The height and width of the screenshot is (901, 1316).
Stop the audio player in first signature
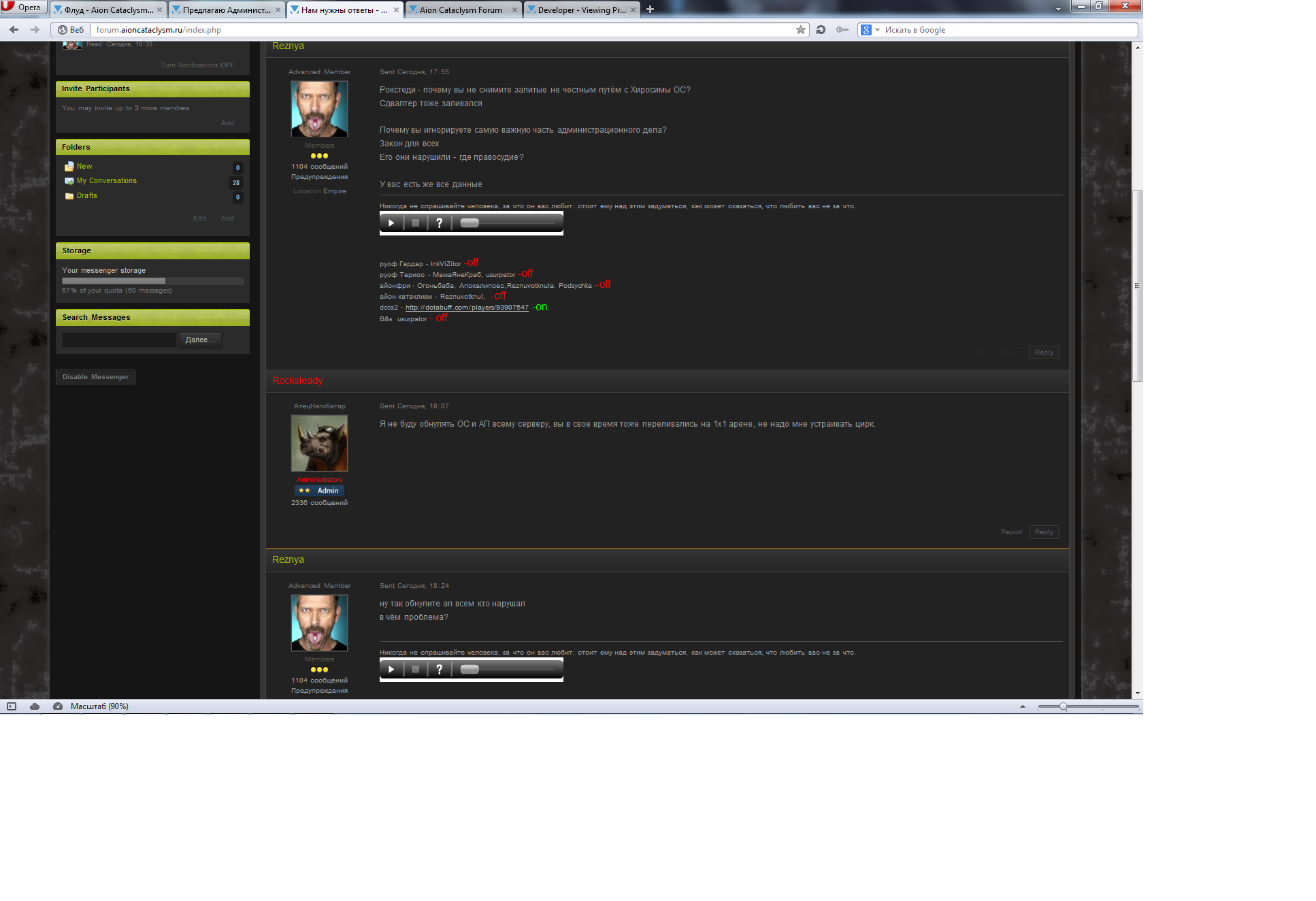click(x=415, y=223)
